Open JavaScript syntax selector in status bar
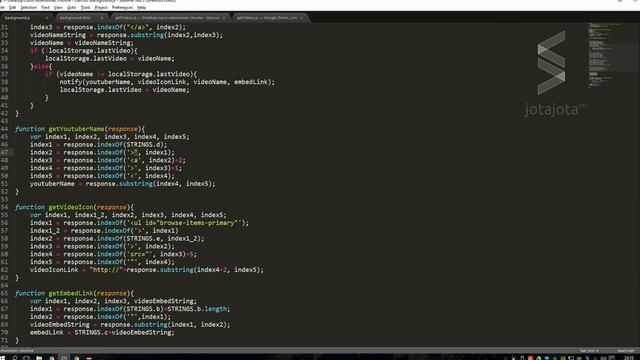This screenshot has width=640, height=360. pos(625,350)
